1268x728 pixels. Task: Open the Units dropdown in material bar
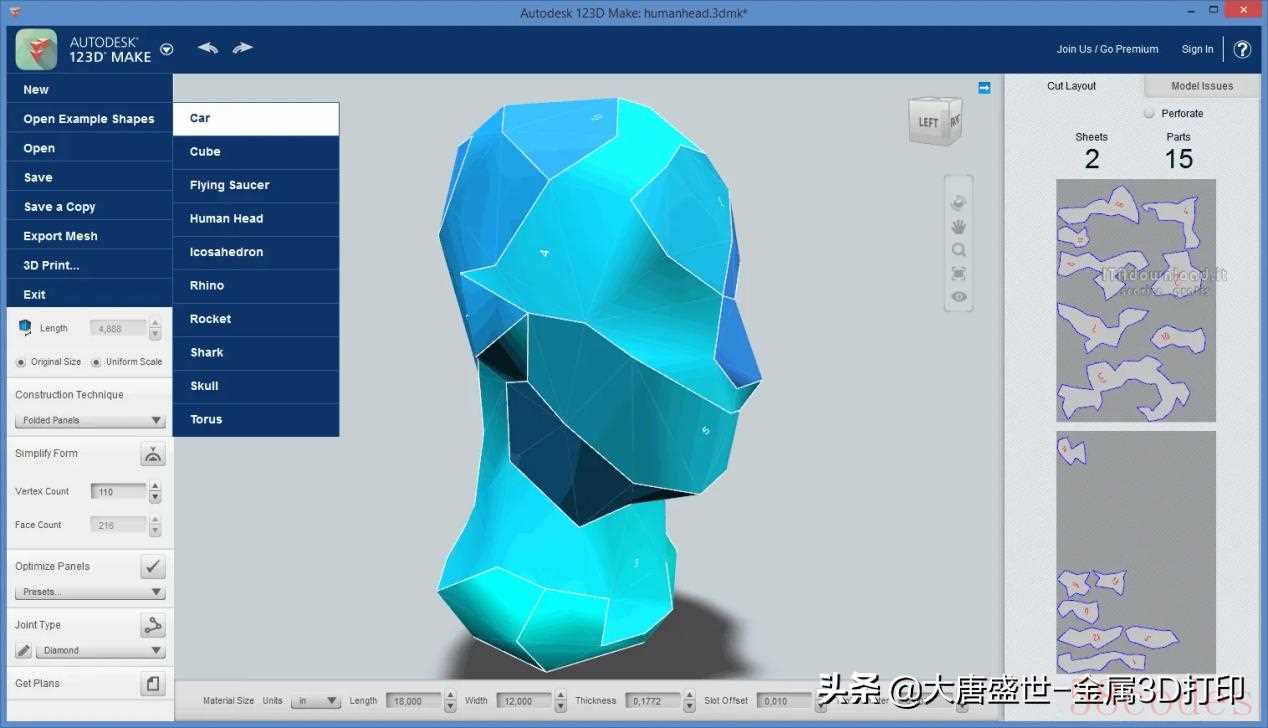pos(316,701)
